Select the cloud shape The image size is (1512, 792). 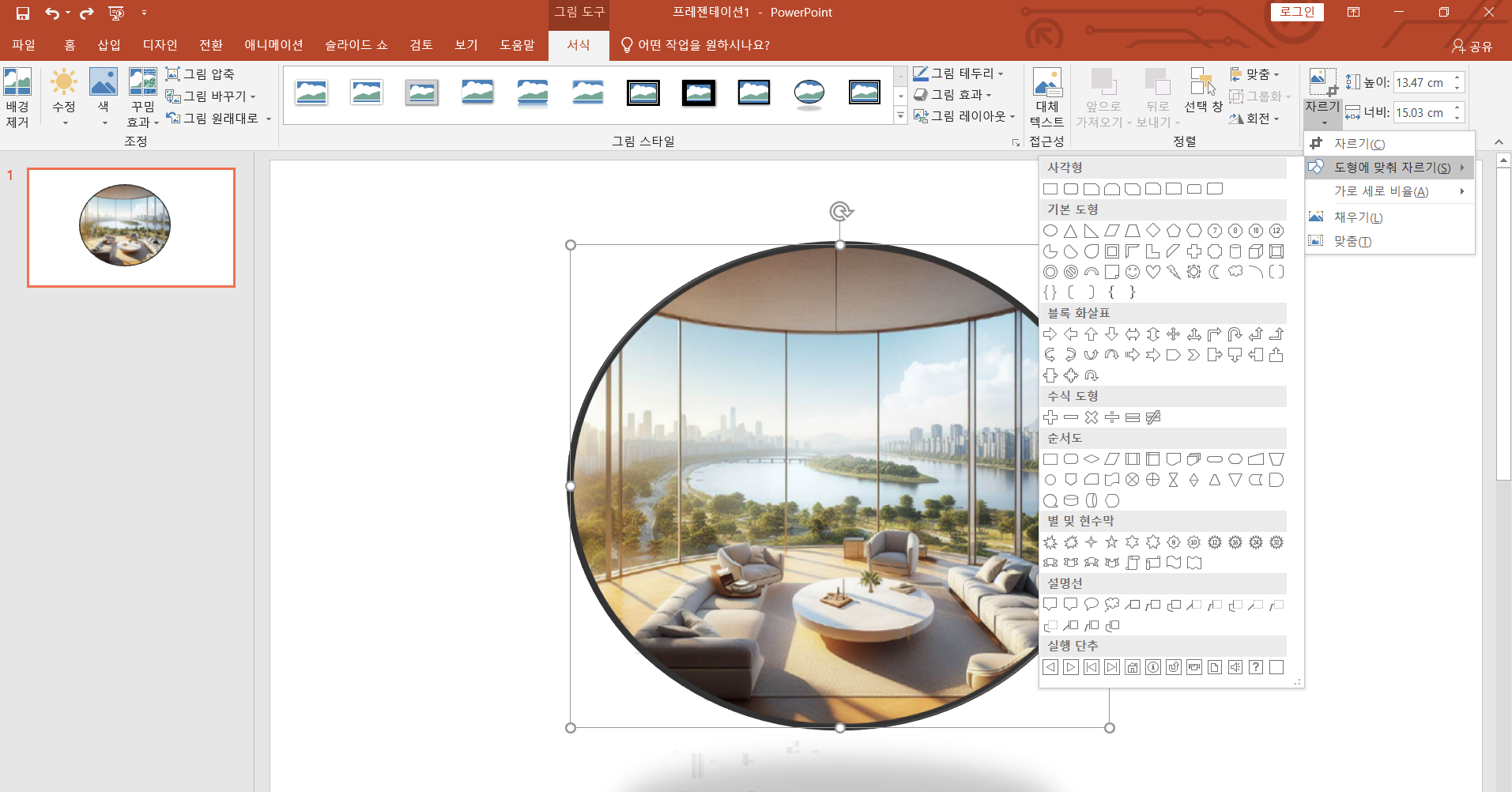1235,272
